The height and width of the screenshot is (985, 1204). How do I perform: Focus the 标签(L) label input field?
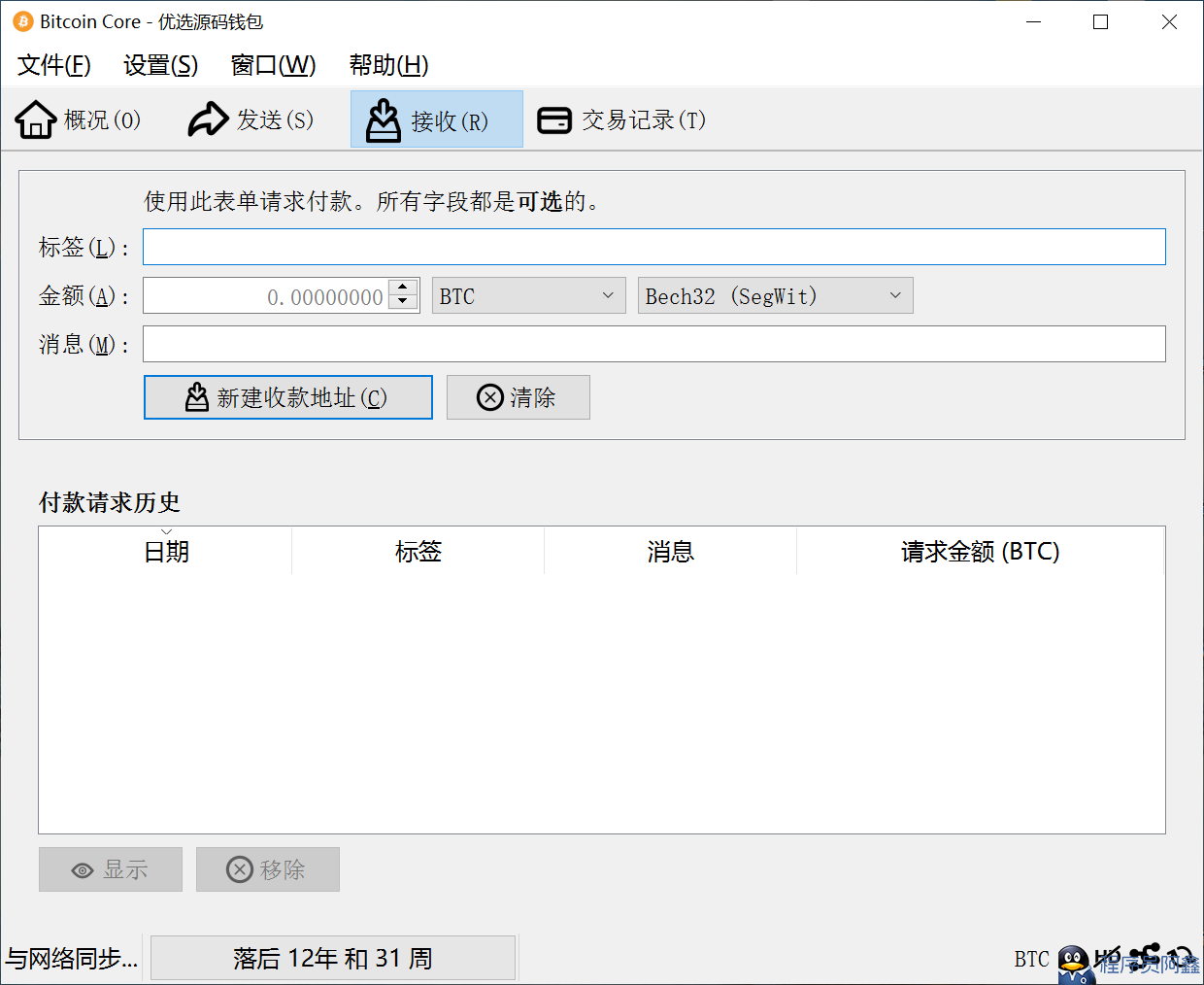point(654,247)
